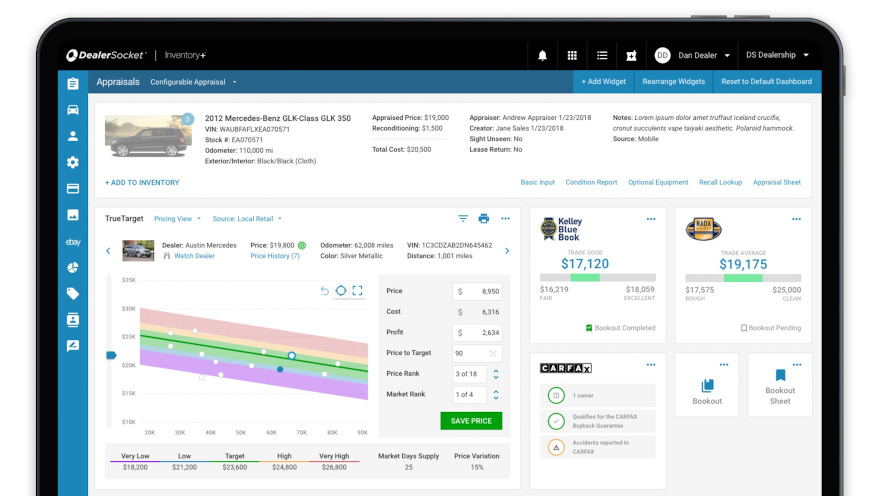This screenshot has height=496, width=880.
Task: Open the notifications bell
Action: (x=543, y=56)
